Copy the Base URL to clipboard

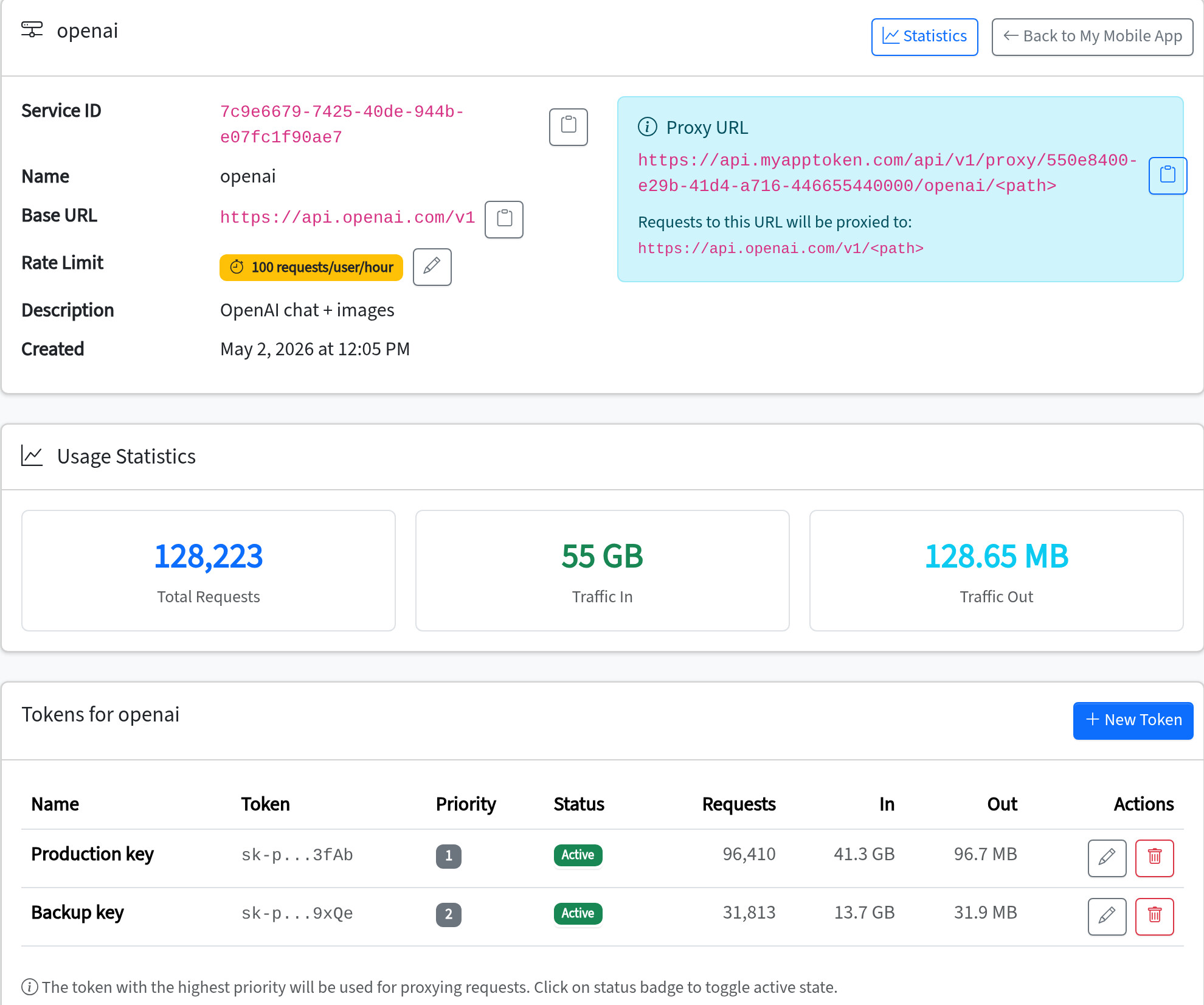[503, 219]
